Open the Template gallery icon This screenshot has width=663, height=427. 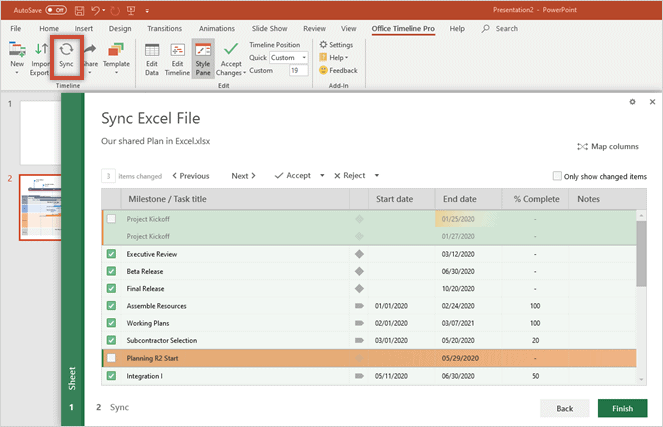[x=116, y=49]
